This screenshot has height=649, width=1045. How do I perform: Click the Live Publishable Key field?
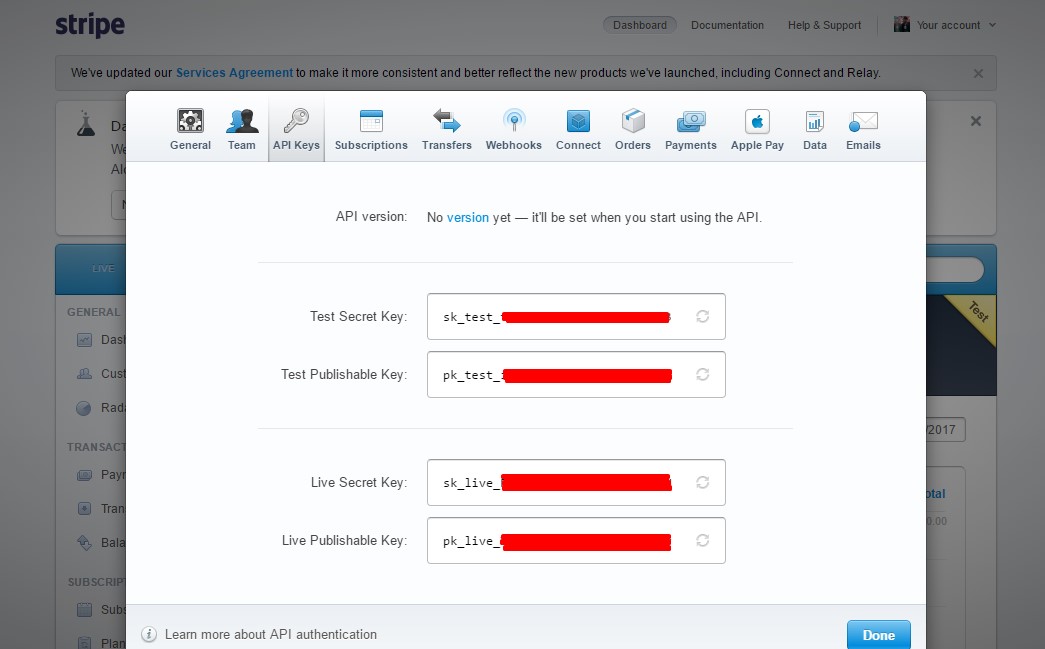pyautogui.click(x=576, y=540)
